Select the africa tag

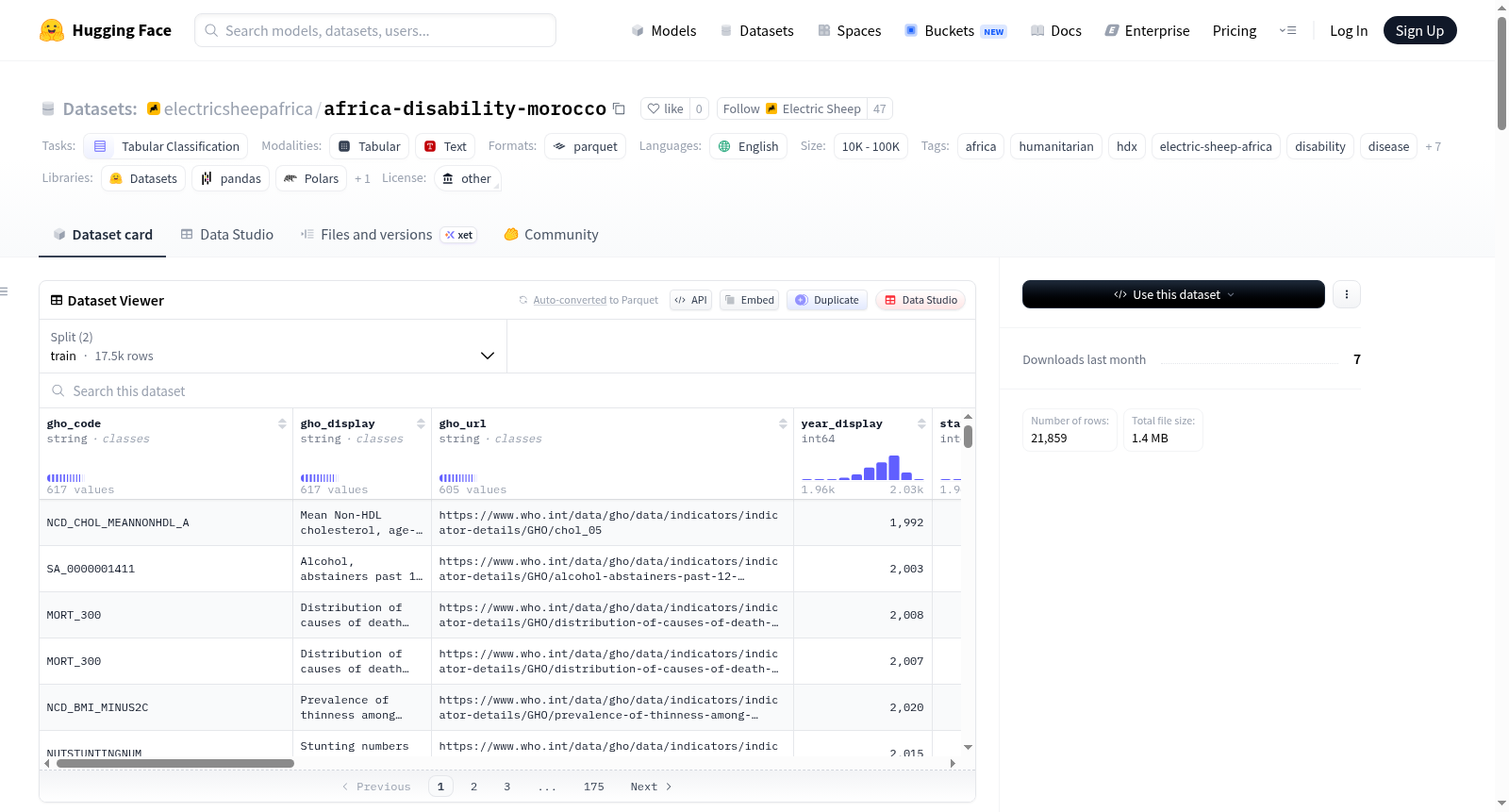tap(981, 146)
